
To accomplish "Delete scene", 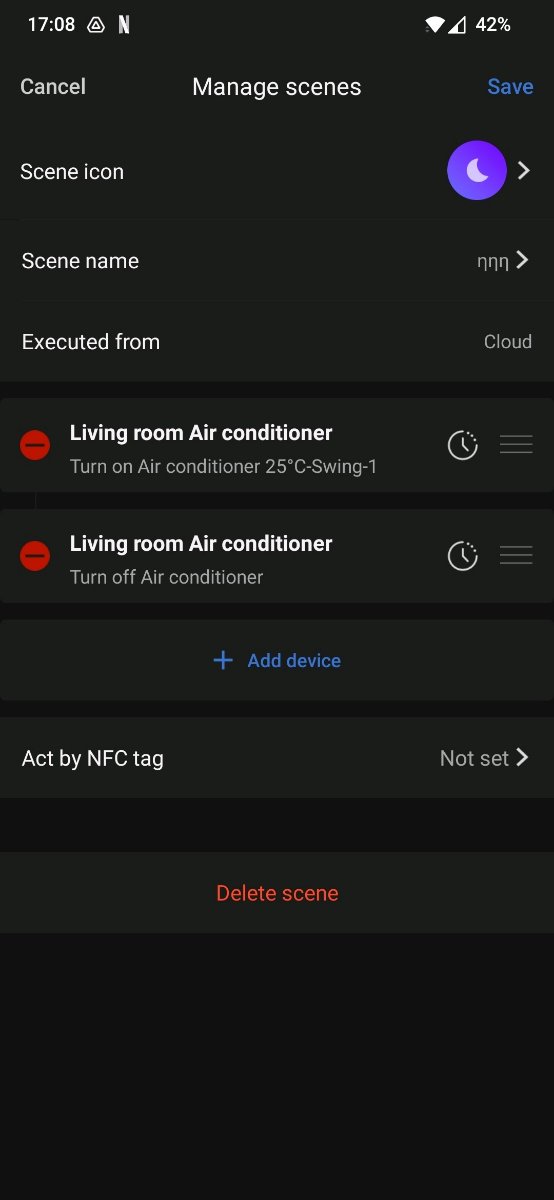I will click(x=277, y=893).
